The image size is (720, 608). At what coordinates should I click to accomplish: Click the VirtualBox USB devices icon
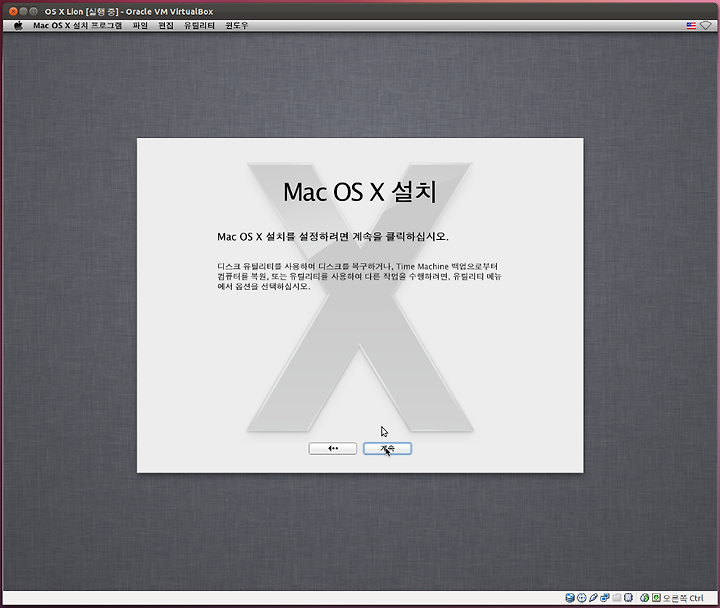coord(593,597)
